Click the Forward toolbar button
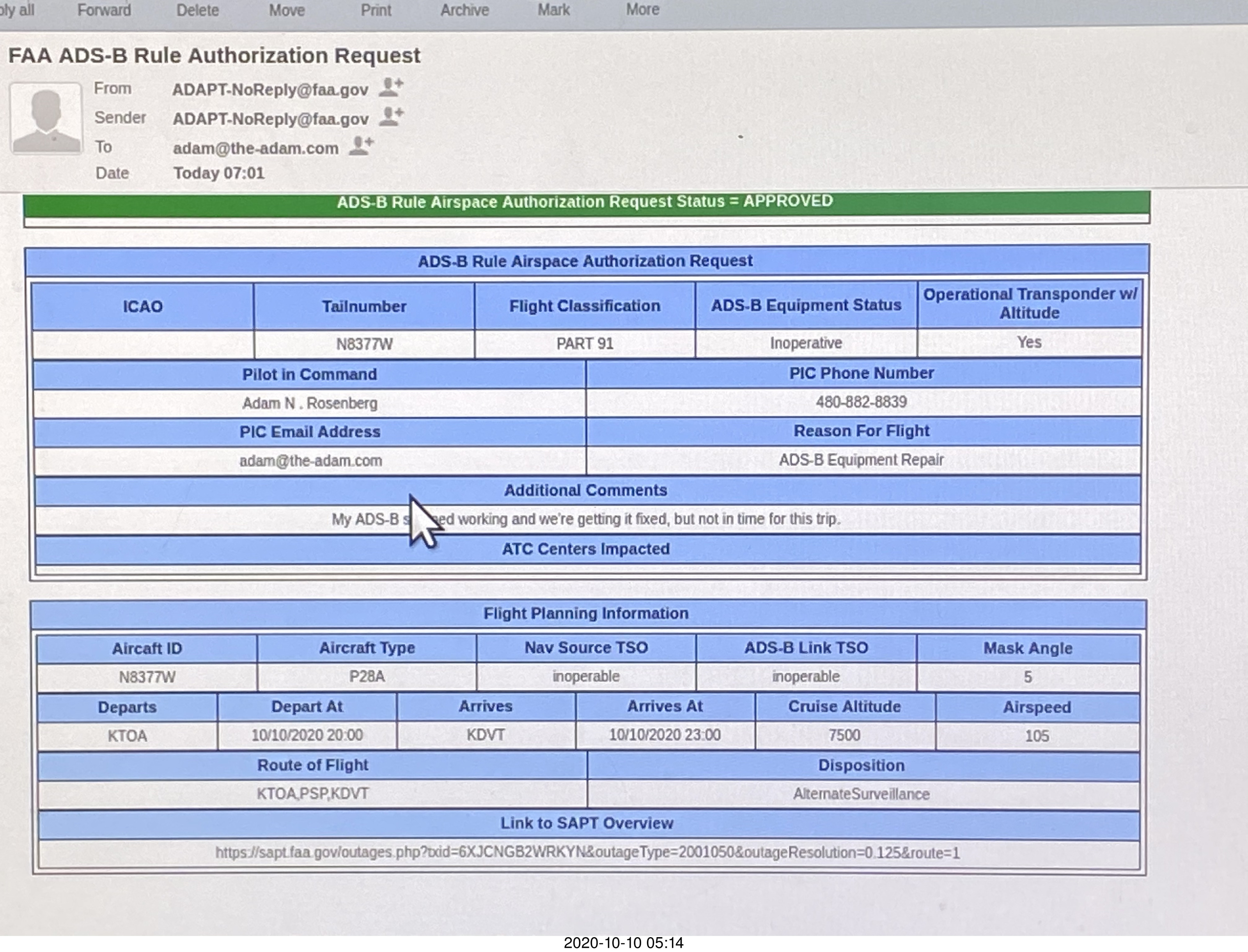This screenshot has width=1248, height=952. [104, 10]
